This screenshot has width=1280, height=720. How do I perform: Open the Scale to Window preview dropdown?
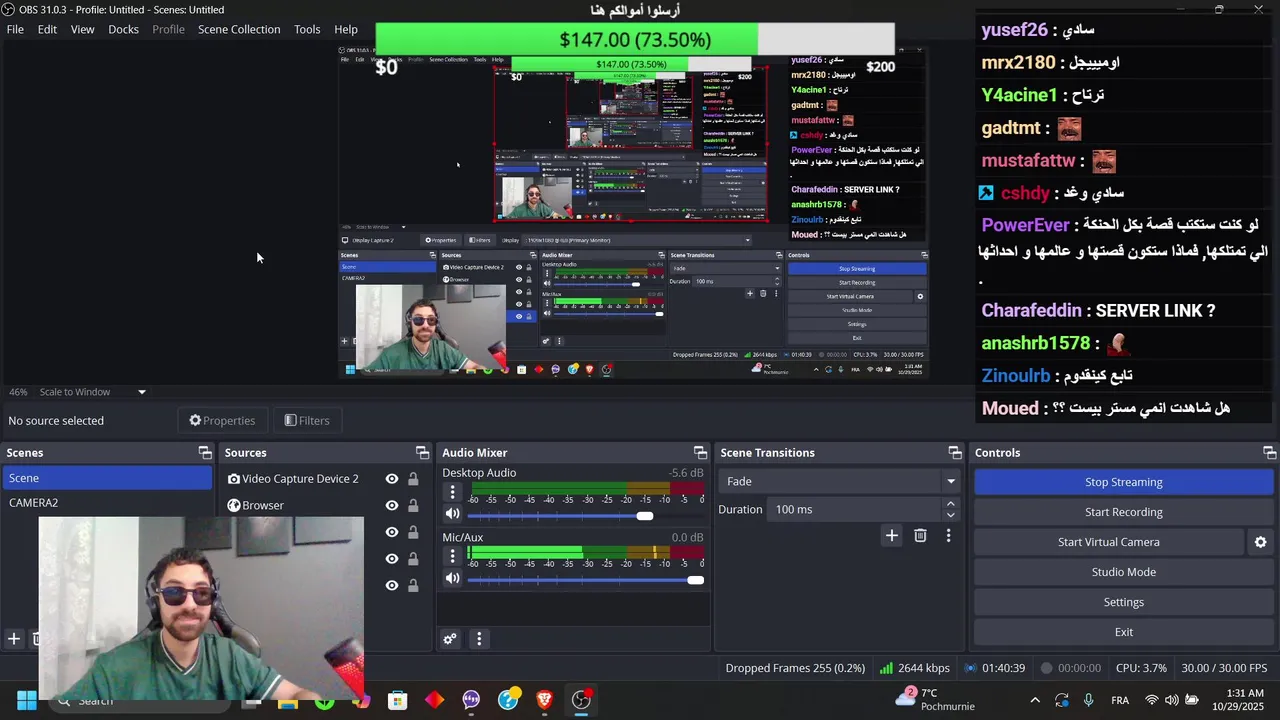point(93,392)
